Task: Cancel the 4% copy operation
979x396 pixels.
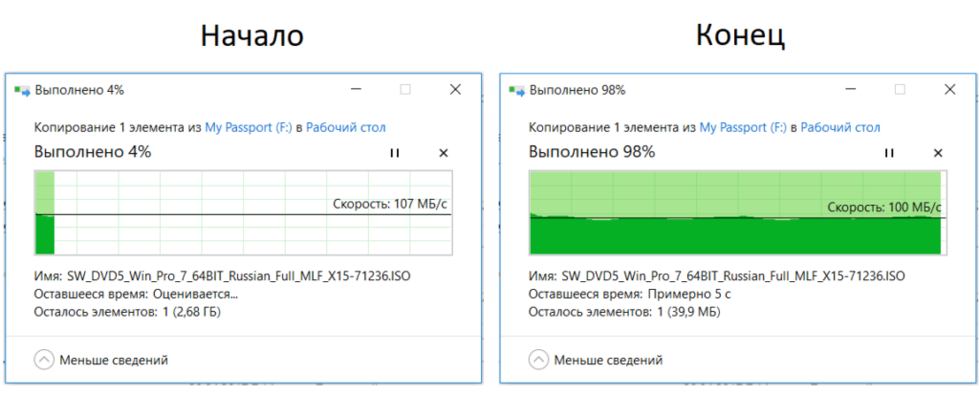Action: pyautogui.click(x=443, y=153)
